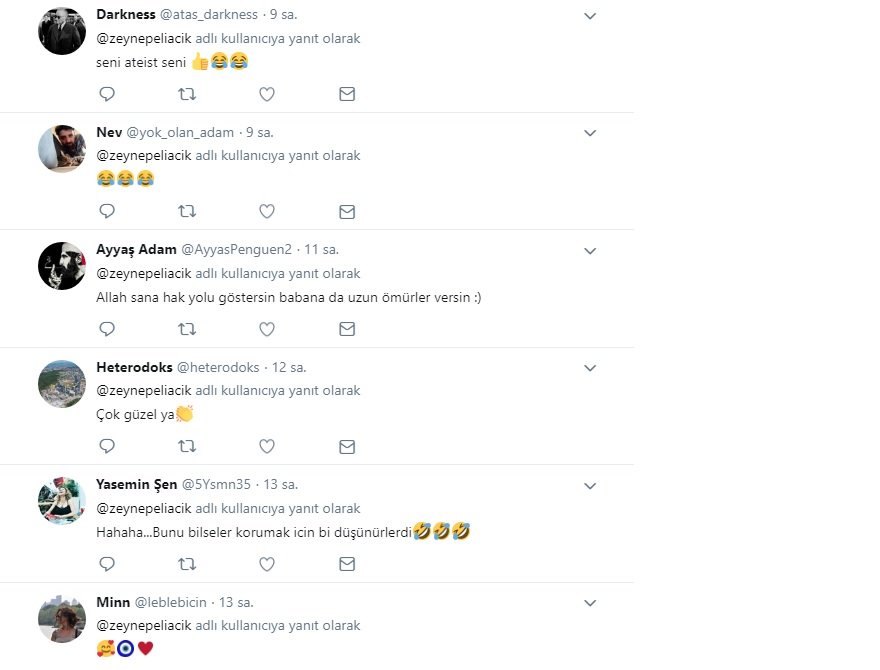Click the heart icon under Darkness's tweet
Image resolution: width=880 pixels, height=670 pixels.
coord(267,94)
